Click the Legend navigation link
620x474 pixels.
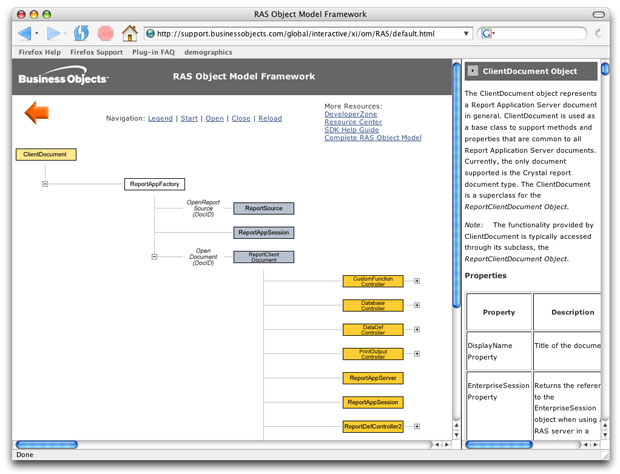tap(160, 118)
